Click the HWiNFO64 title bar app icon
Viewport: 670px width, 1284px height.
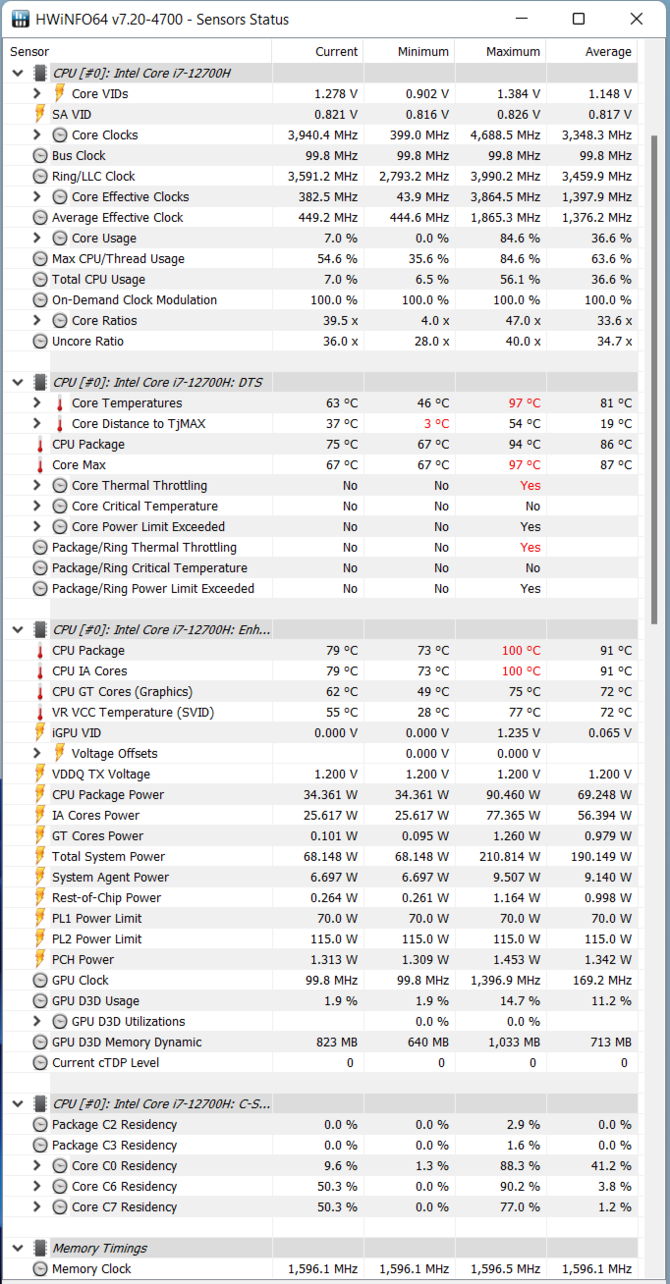tap(21, 19)
